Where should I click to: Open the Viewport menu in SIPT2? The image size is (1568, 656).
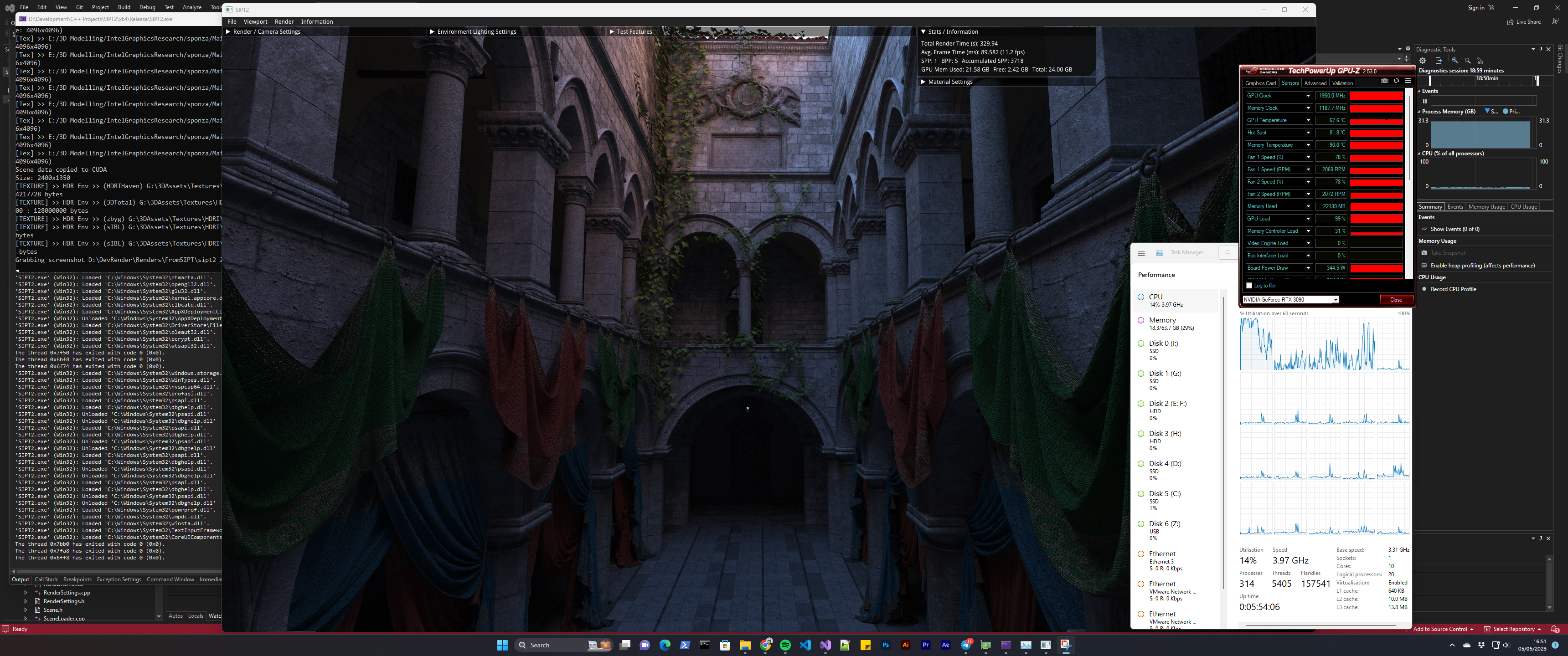coord(256,22)
